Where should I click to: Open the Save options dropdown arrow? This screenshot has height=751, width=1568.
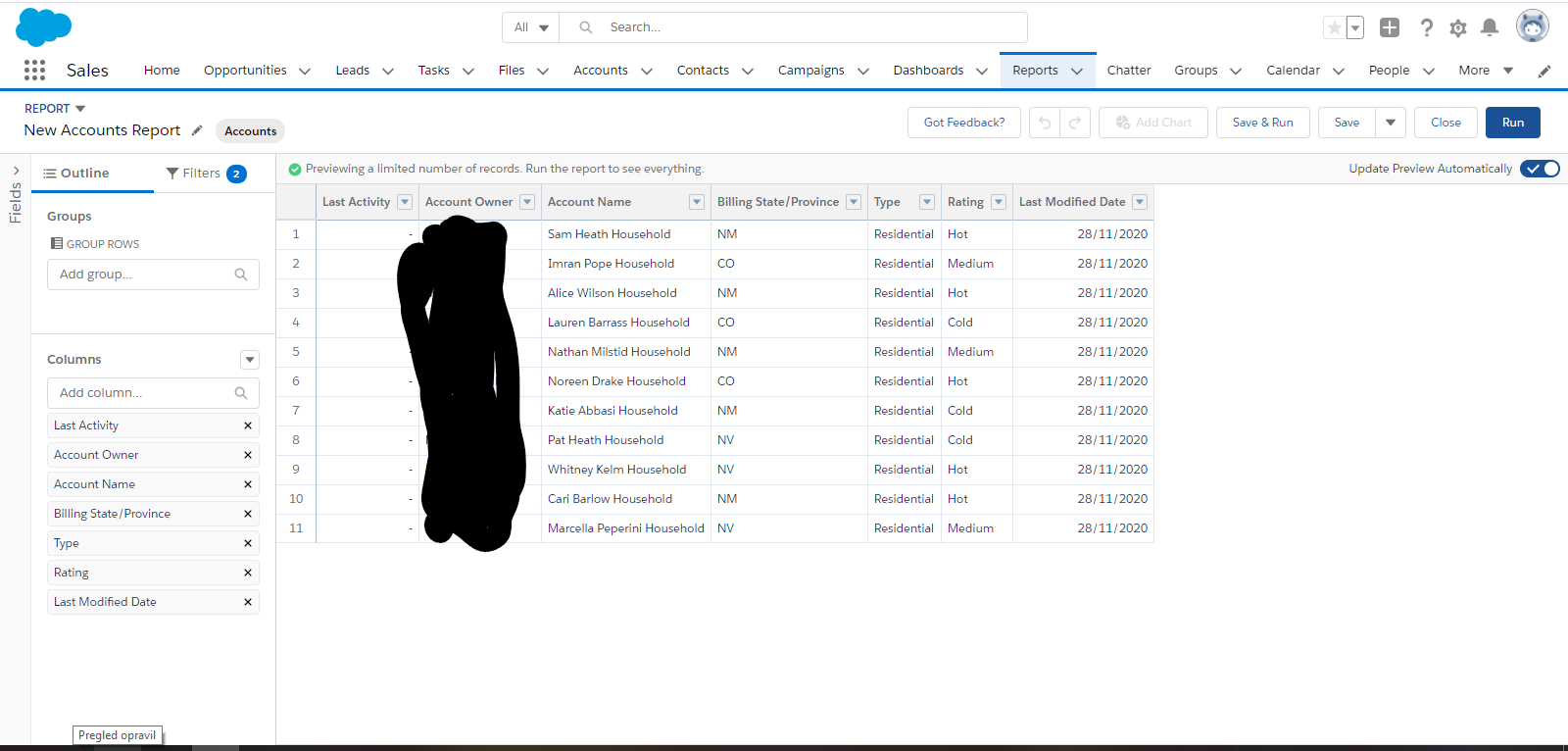(1391, 123)
